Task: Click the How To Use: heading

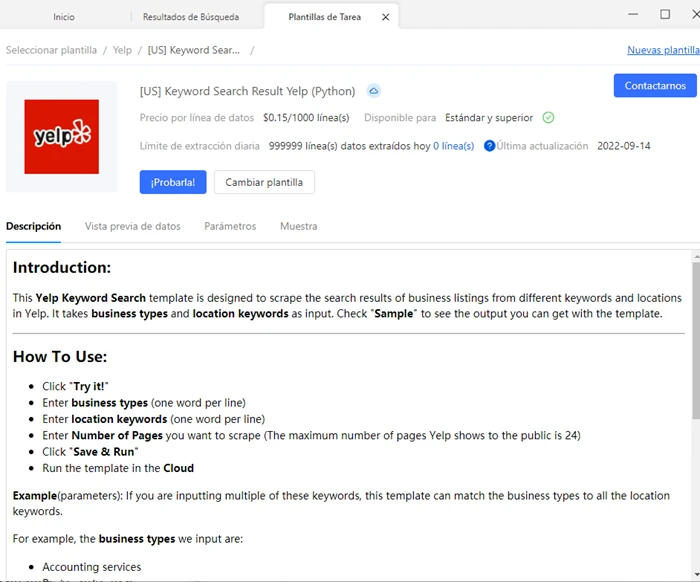Action: coord(60,357)
